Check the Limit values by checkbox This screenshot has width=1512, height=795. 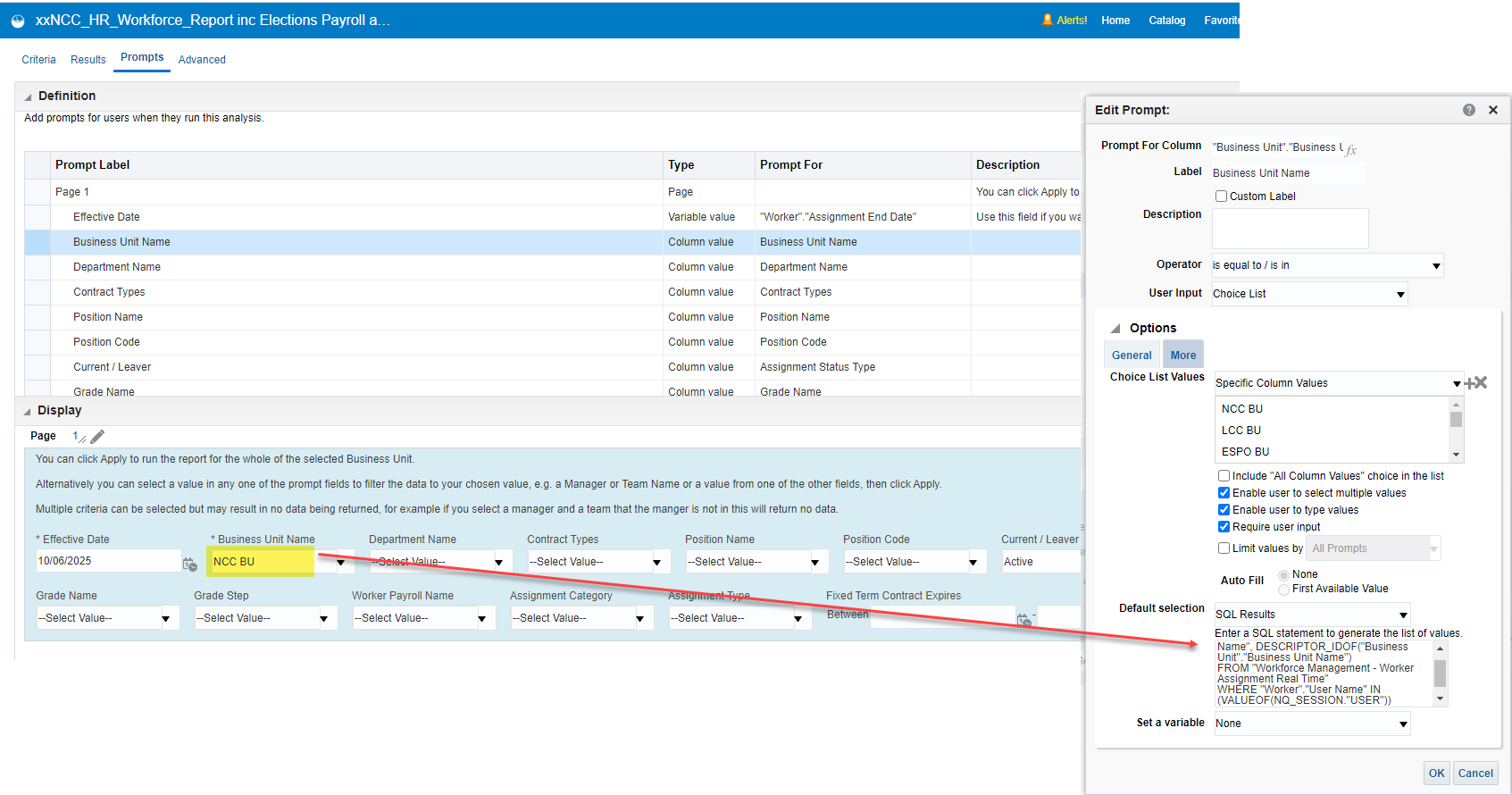(x=1224, y=548)
